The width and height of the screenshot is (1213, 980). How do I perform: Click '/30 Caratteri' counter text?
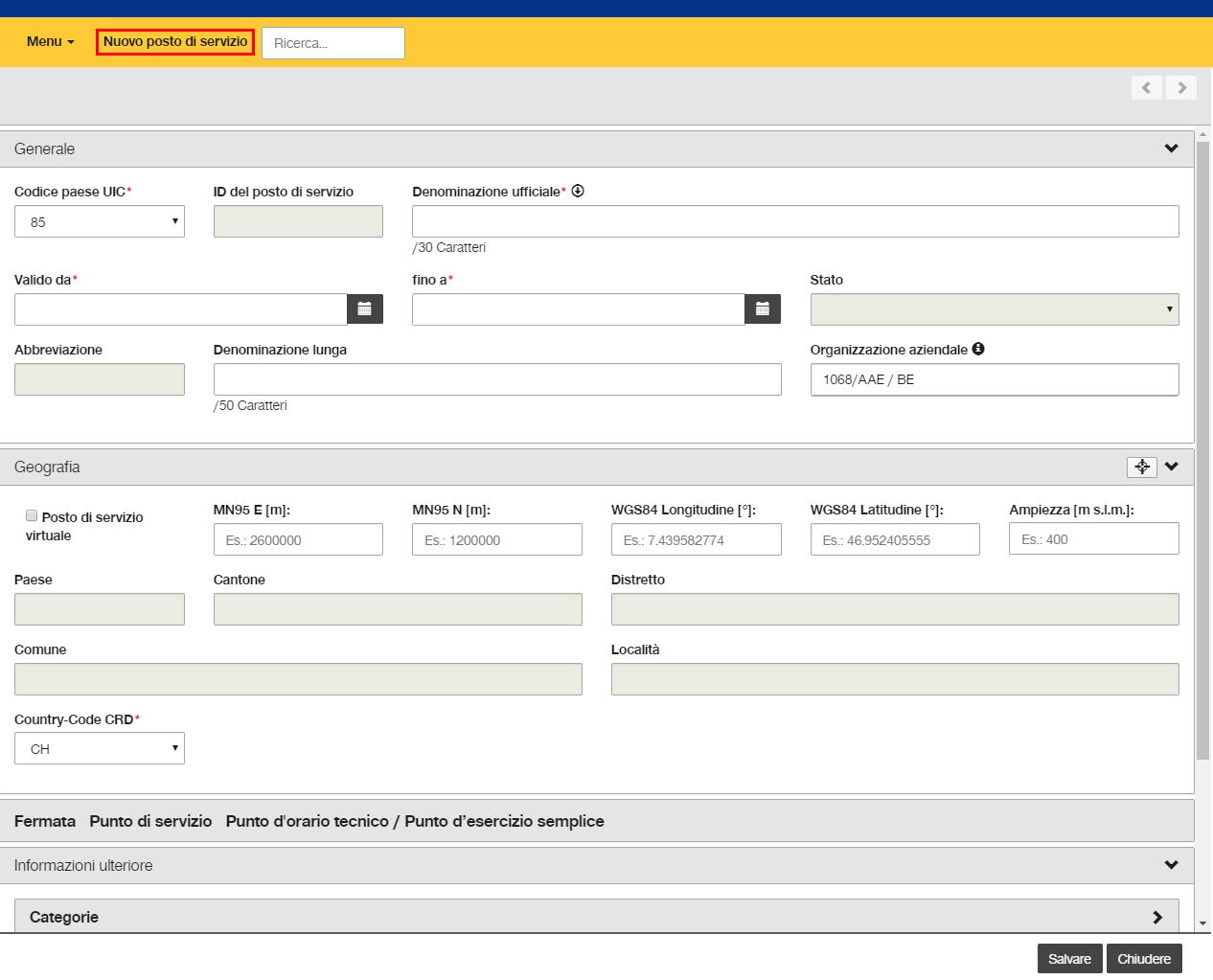pyautogui.click(x=449, y=247)
